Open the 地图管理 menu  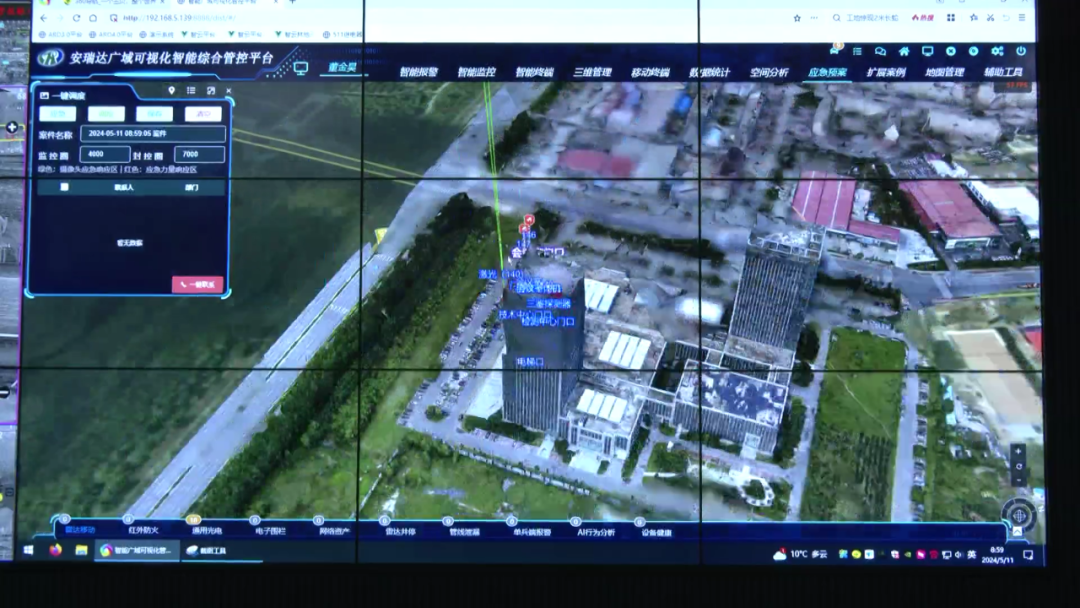tap(944, 72)
